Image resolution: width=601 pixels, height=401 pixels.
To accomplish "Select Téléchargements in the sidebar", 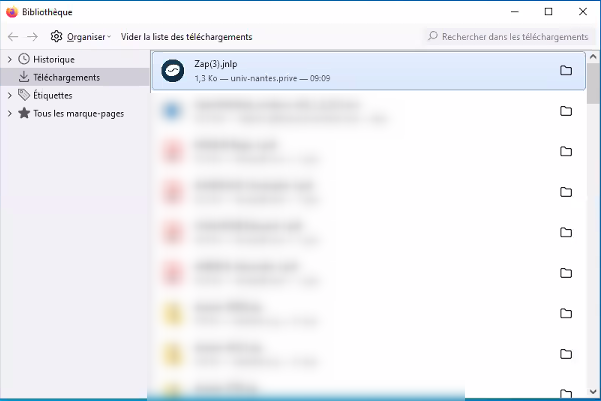I will pyautogui.click(x=66, y=77).
